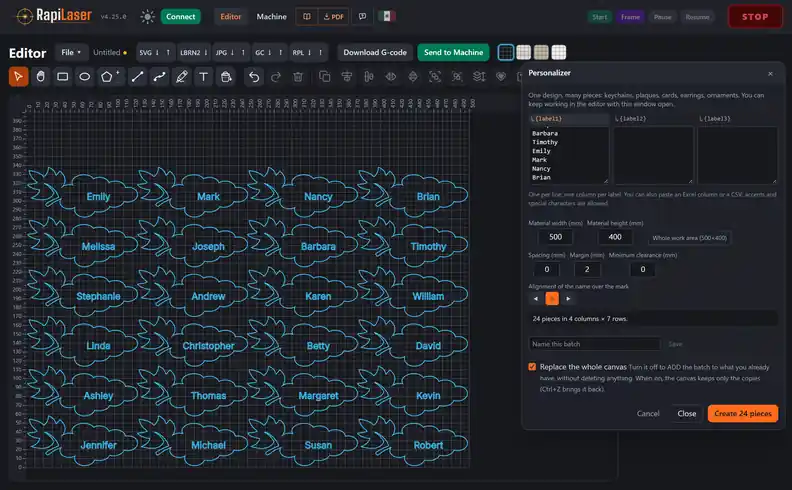Click the Name this batch field

[x=594, y=344]
